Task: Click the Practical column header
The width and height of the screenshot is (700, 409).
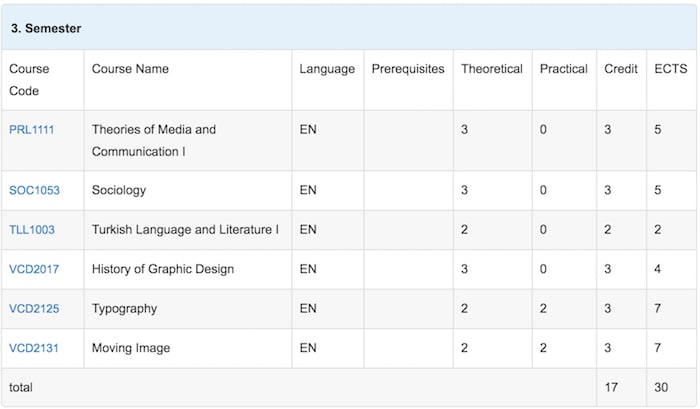Action: 564,69
